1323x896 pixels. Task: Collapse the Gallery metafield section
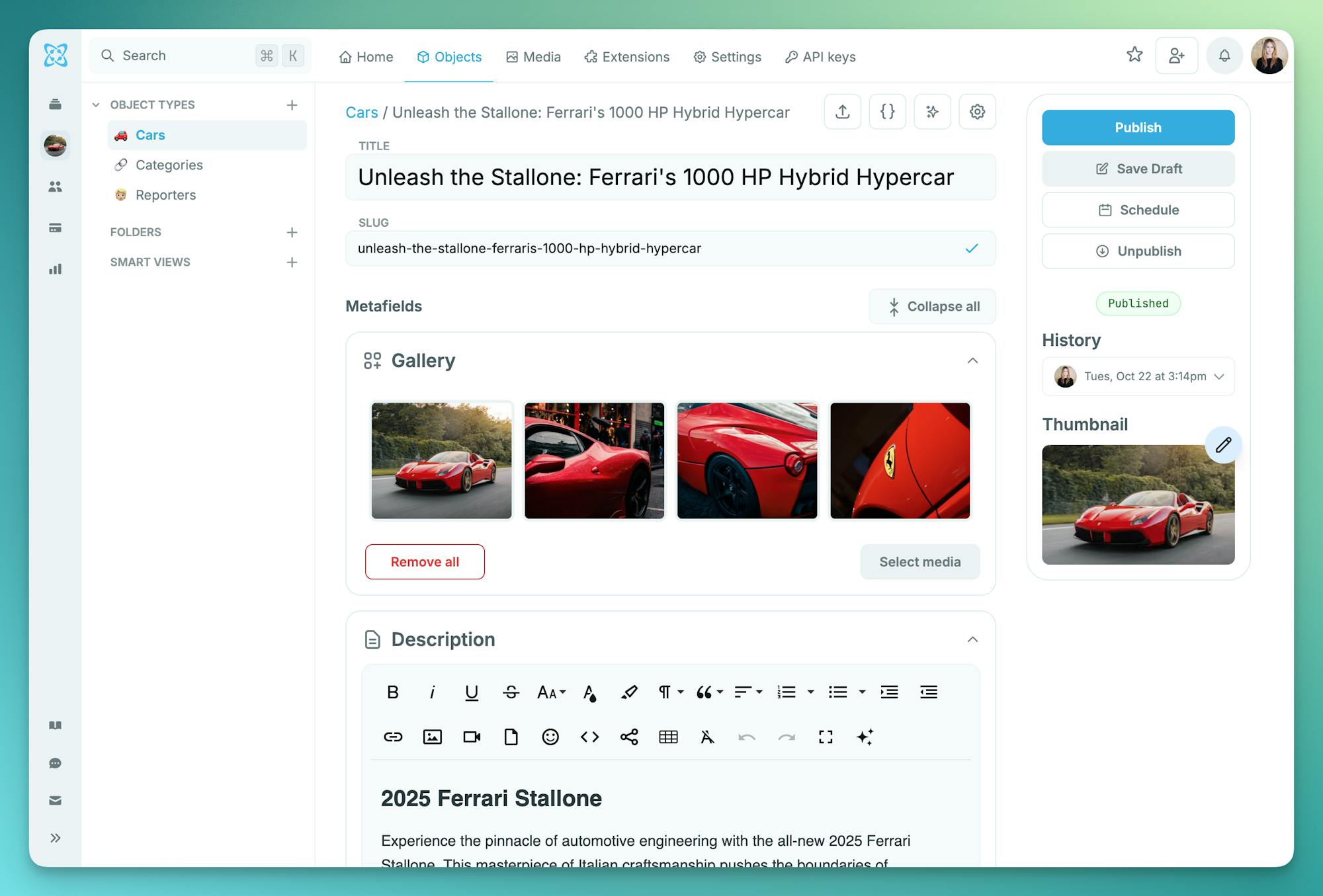tap(972, 360)
